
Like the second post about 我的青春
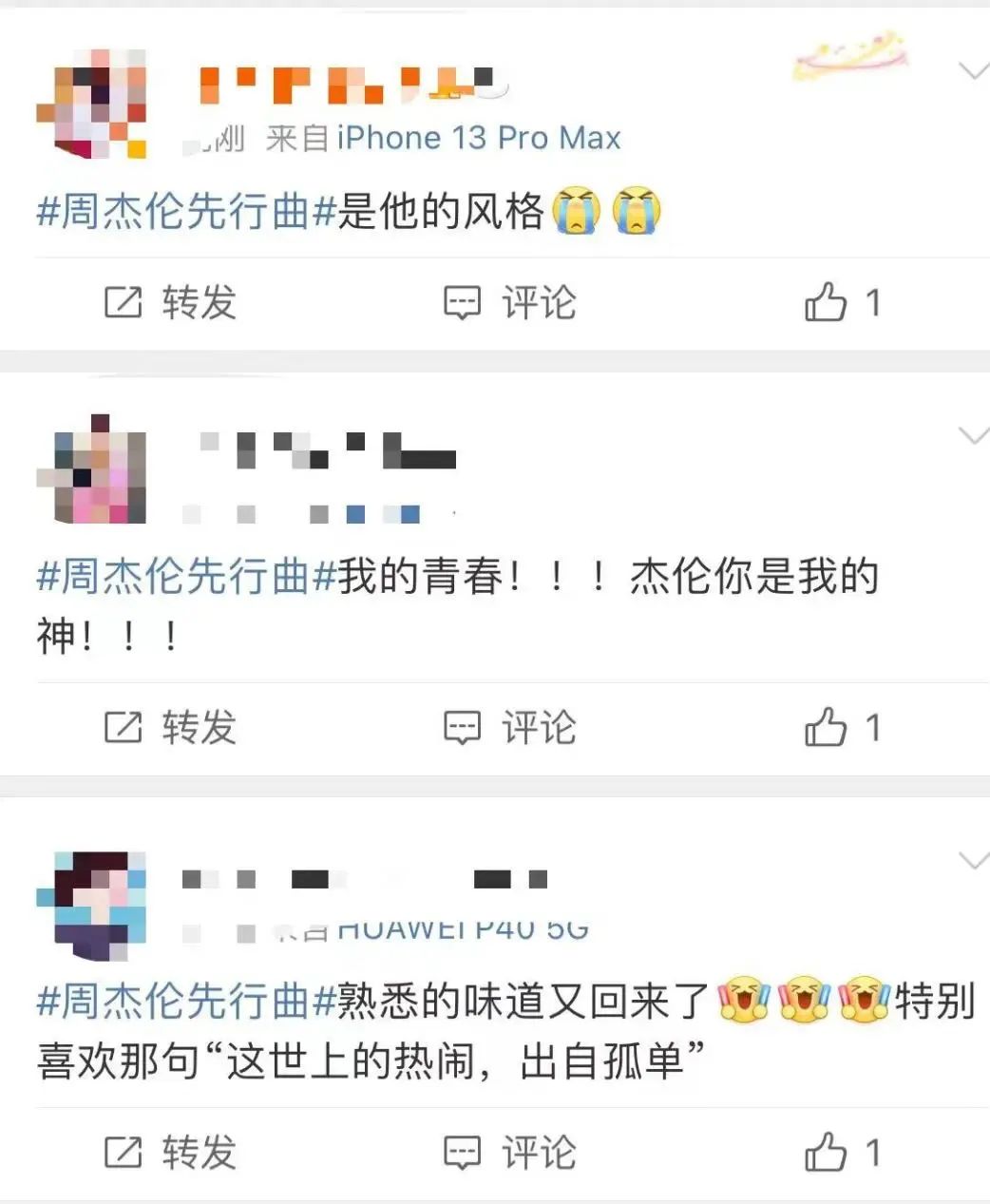[x=825, y=727]
